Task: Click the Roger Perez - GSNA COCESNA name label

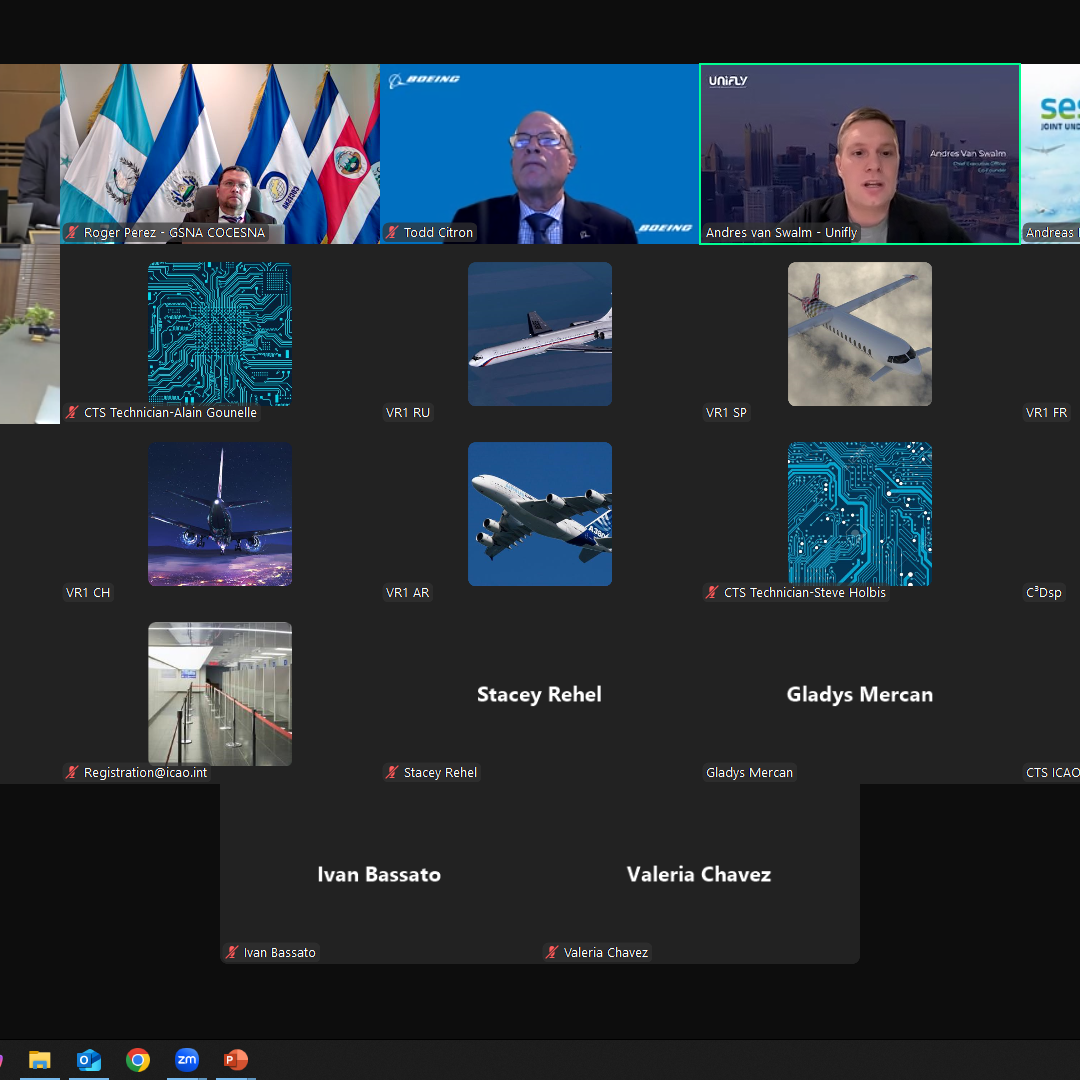Action: 176,233
